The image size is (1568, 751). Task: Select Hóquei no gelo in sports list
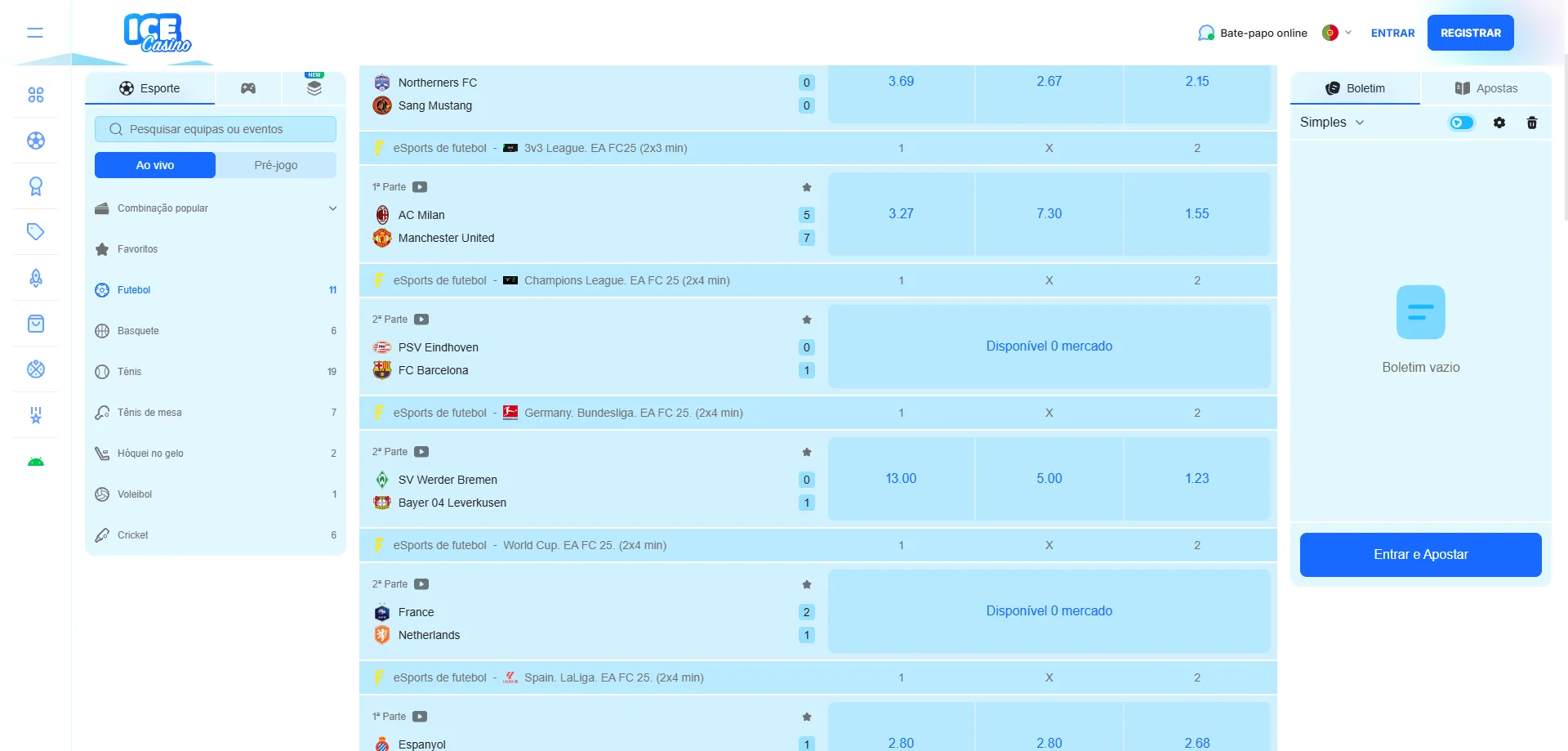point(216,454)
